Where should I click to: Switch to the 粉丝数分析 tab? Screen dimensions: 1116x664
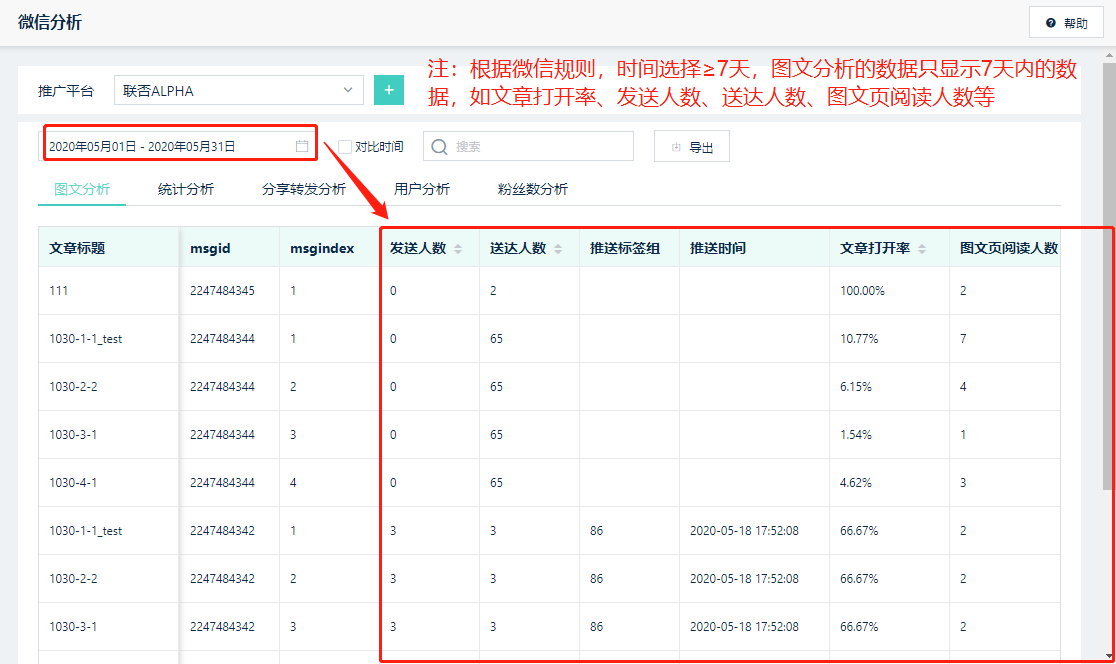pos(533,189)
